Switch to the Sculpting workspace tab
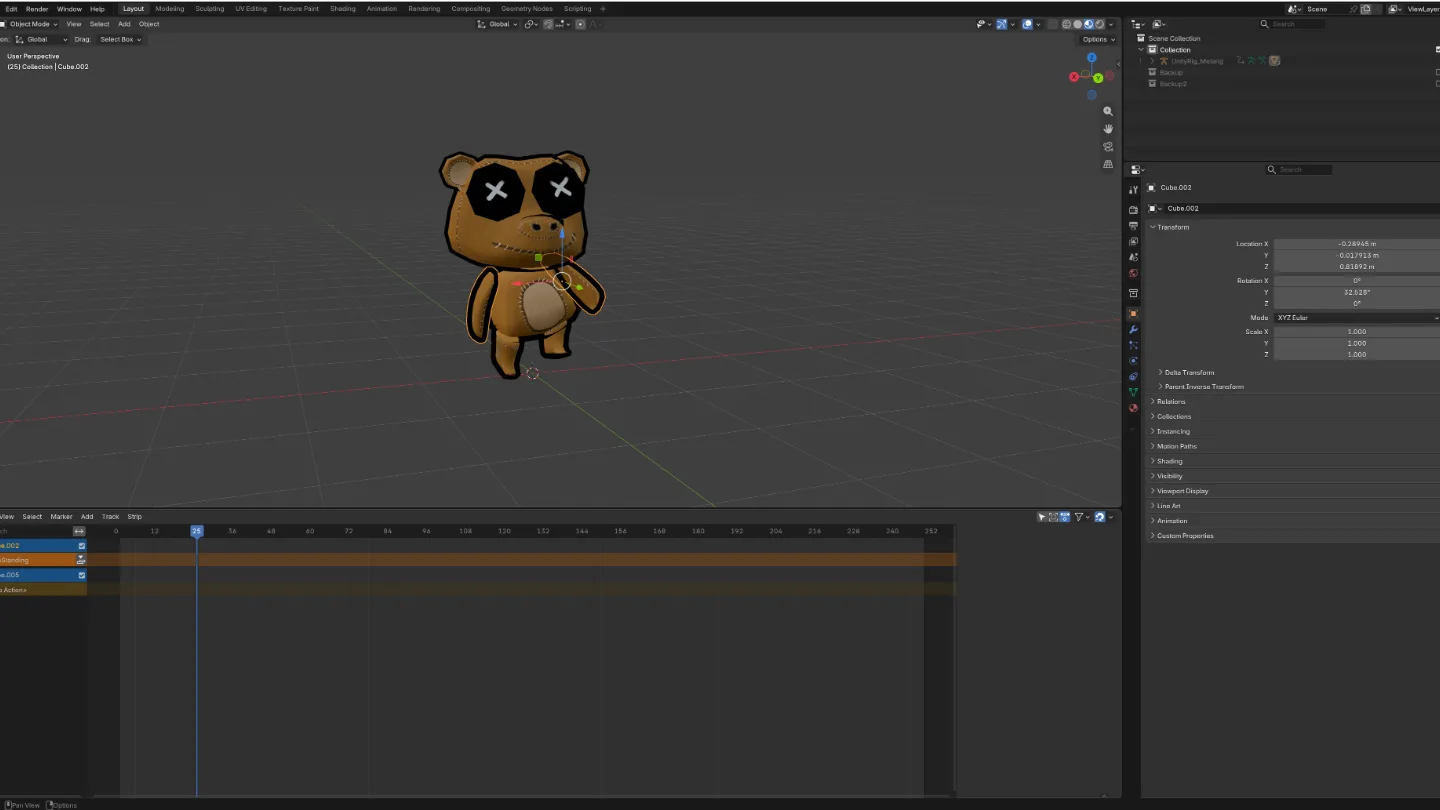Screen dimensions: 1440x810 point(210,9)
